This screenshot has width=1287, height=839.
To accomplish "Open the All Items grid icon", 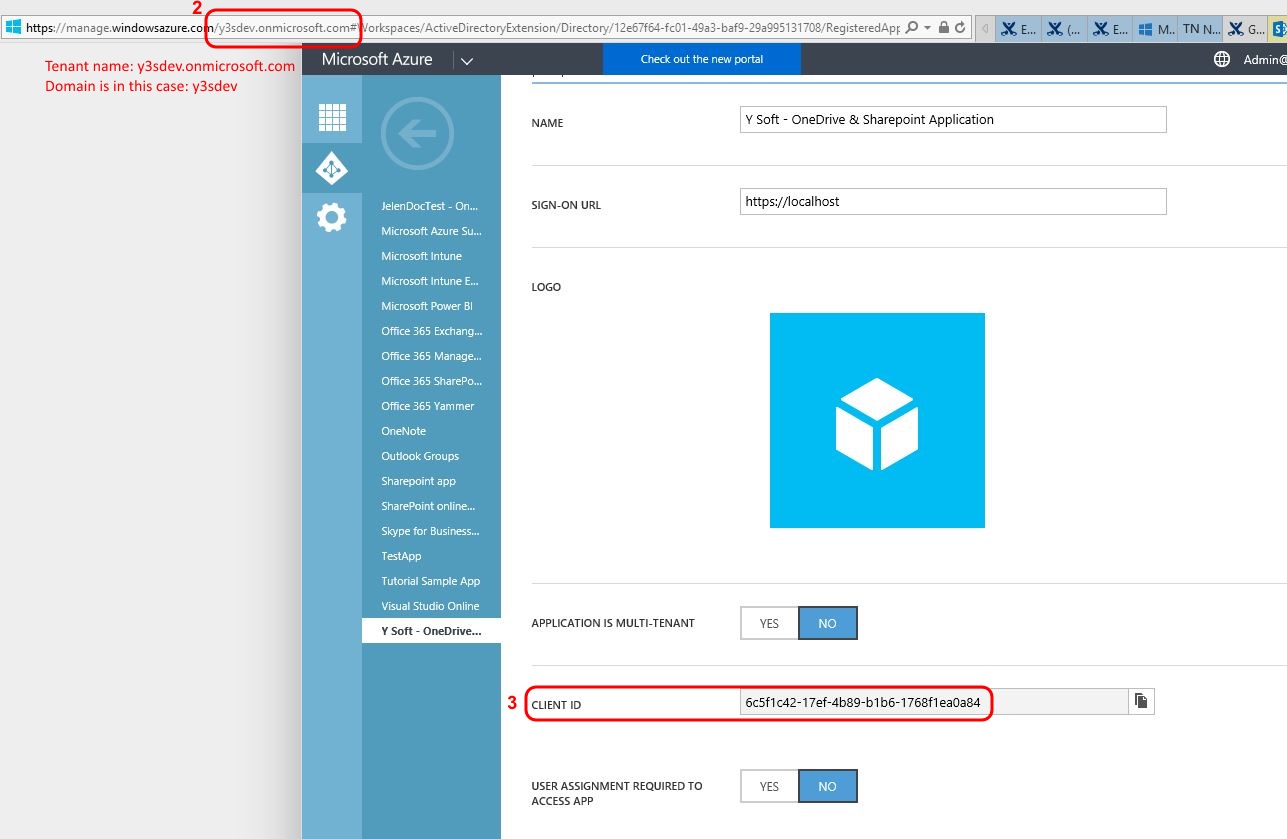I will pos(332,117).
